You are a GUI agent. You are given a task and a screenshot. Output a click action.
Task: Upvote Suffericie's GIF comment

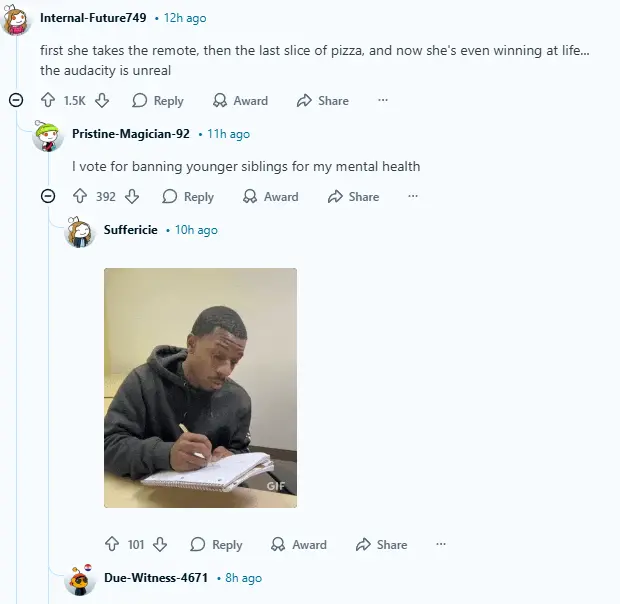(x=112, y=545)
